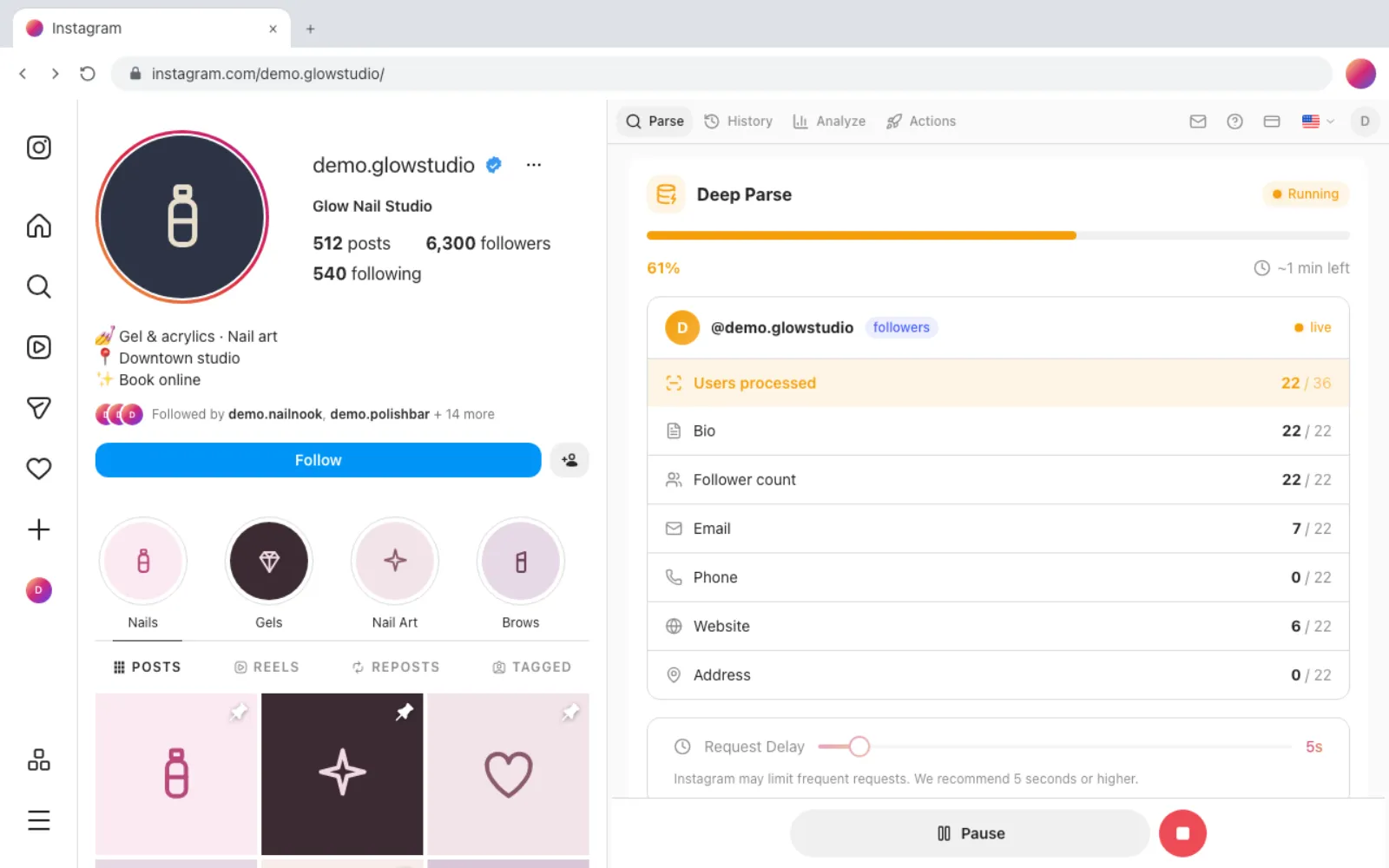Go to Instagram Home icon
This screenshot has width=1389, height=868.
point(39,226)
